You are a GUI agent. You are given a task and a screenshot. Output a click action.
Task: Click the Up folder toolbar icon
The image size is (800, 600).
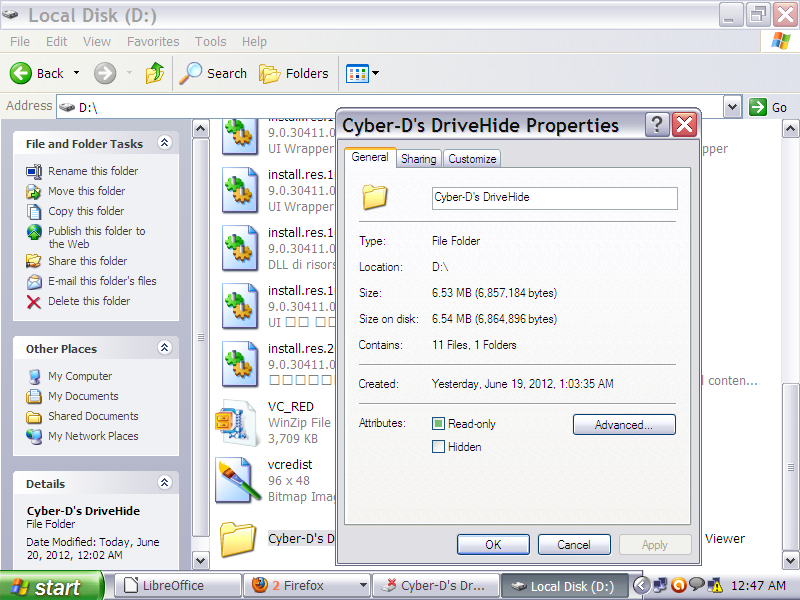click(154, 73)
